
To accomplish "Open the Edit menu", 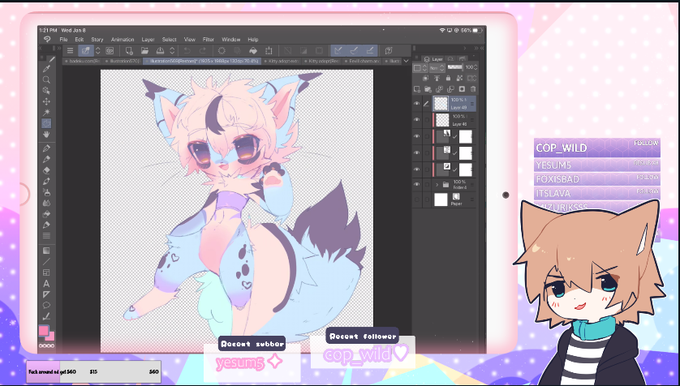I will click(79, 39).
